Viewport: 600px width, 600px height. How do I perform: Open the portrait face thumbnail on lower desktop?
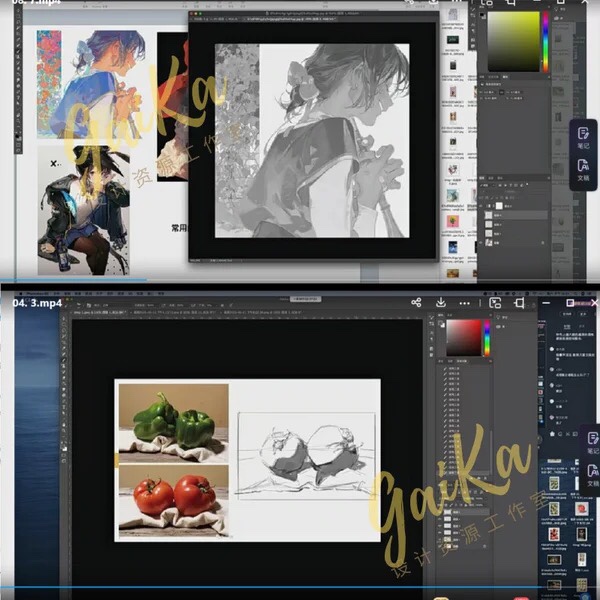point(582,533)
